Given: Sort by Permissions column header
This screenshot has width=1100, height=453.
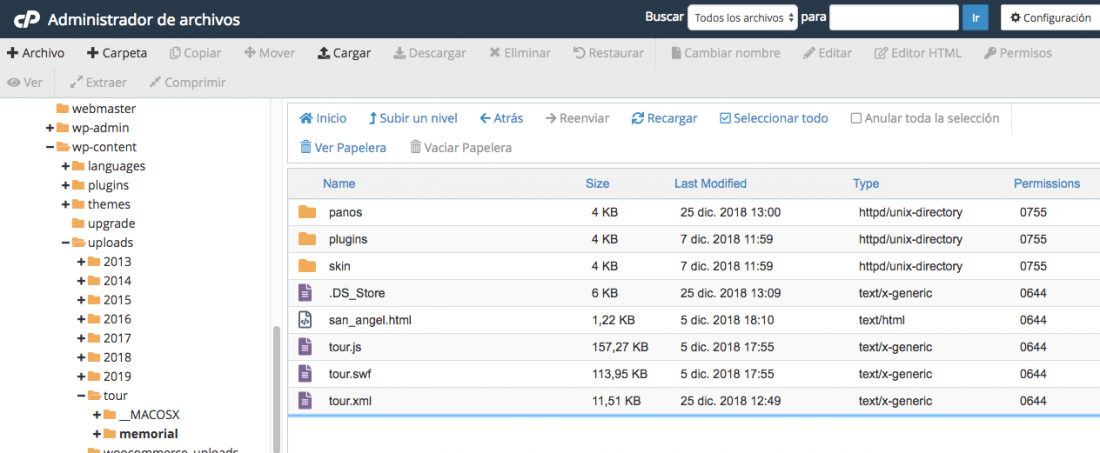Looking at the screenshot, I should pos(1047,184).
